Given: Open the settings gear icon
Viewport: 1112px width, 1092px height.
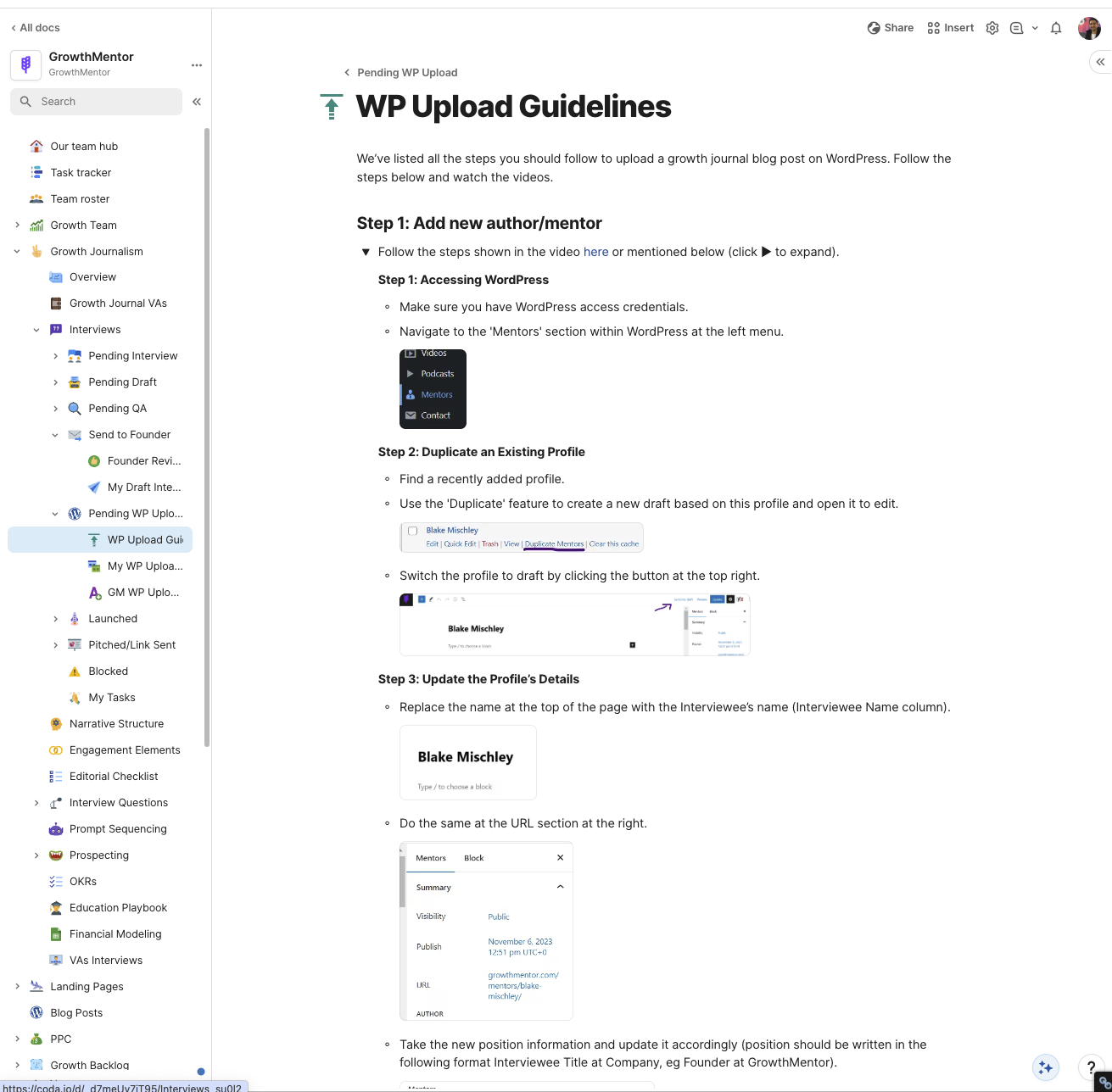Looking at the screenshot, I should 992,28.
